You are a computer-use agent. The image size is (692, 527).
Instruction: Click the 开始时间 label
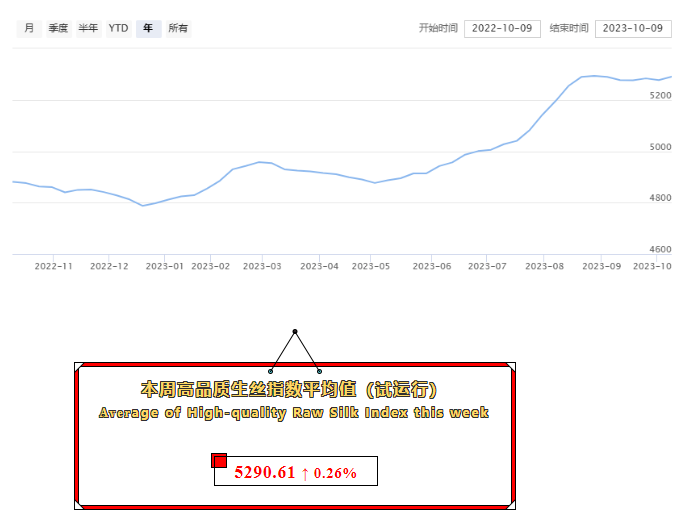tap(438, 28)
